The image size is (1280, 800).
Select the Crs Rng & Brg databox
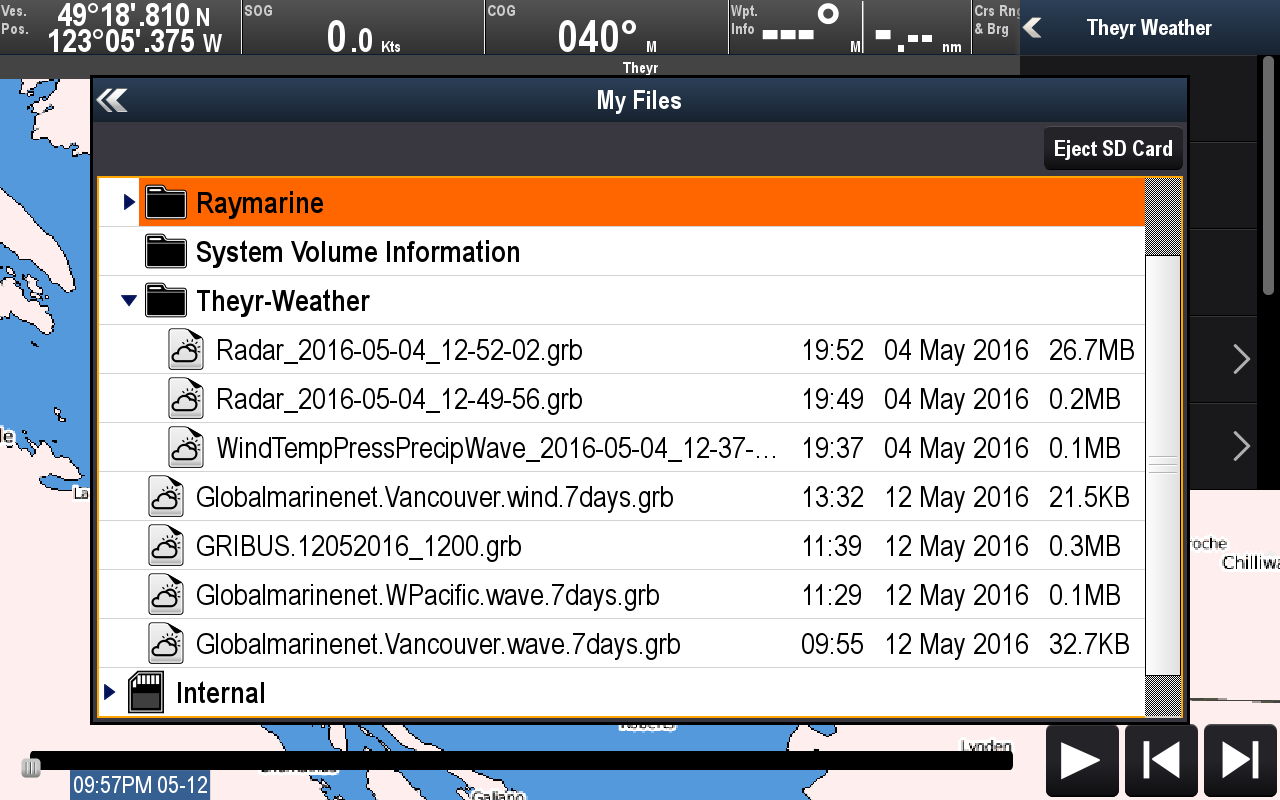point(995,28)
